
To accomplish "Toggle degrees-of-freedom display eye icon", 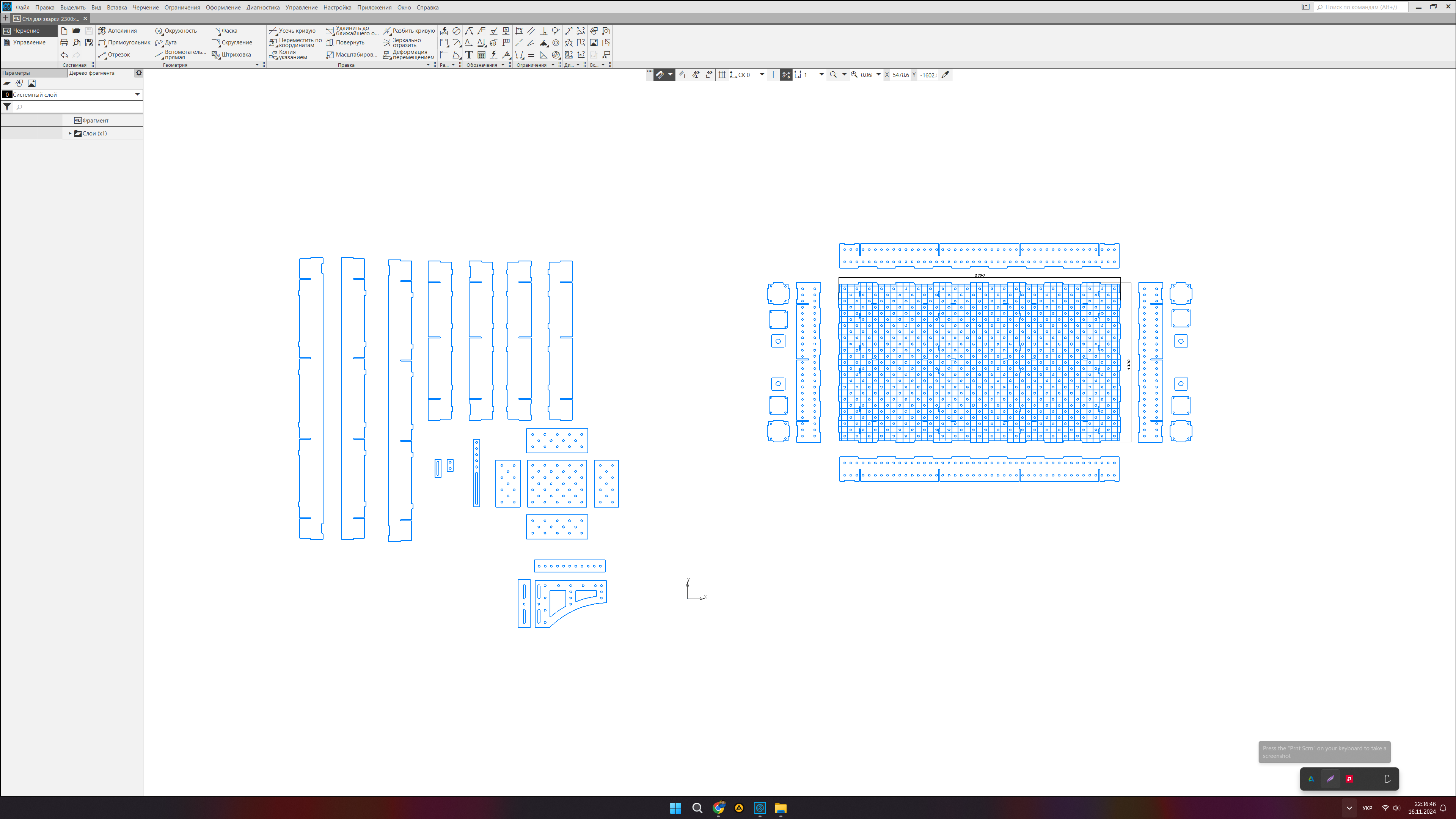I will (x=709, y=75).
